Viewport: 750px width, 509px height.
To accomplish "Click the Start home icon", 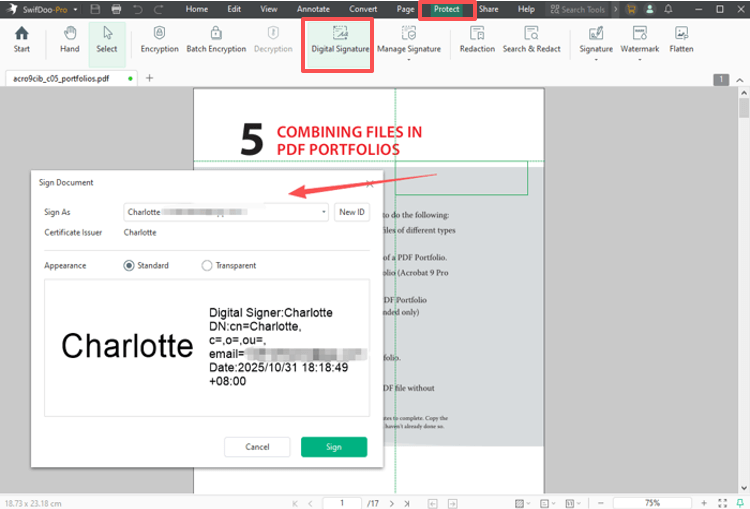I will pos(22,39).
